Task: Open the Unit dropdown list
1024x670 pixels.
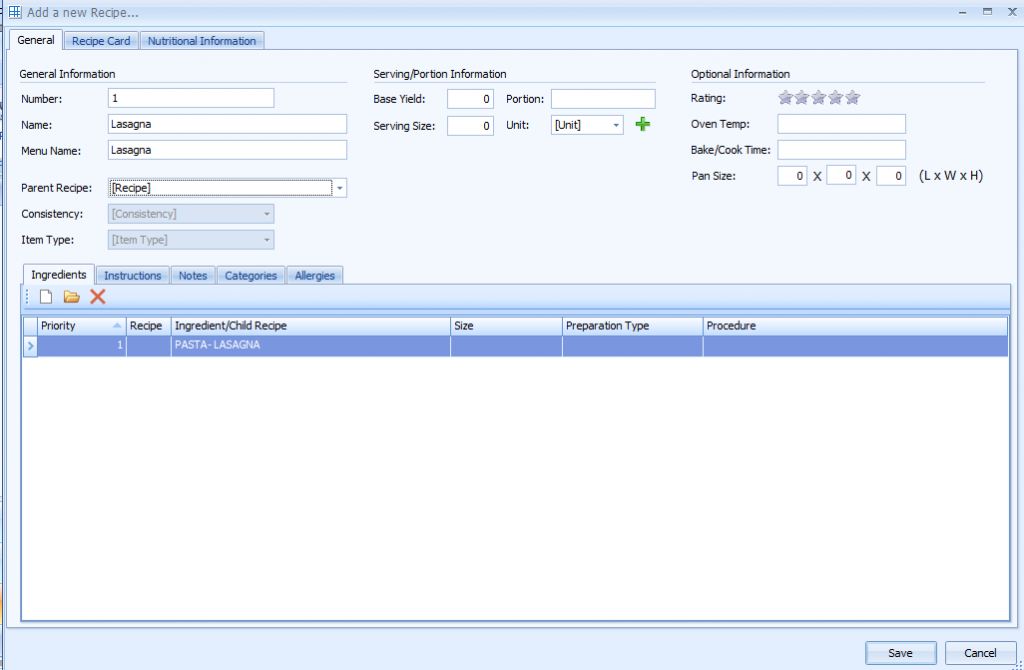Action: point(615,126)
